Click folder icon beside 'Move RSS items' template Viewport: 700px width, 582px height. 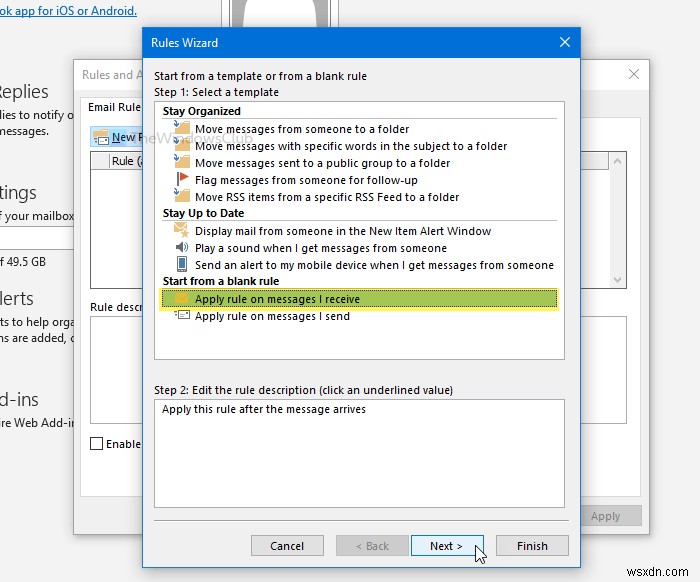coord(182,195)
